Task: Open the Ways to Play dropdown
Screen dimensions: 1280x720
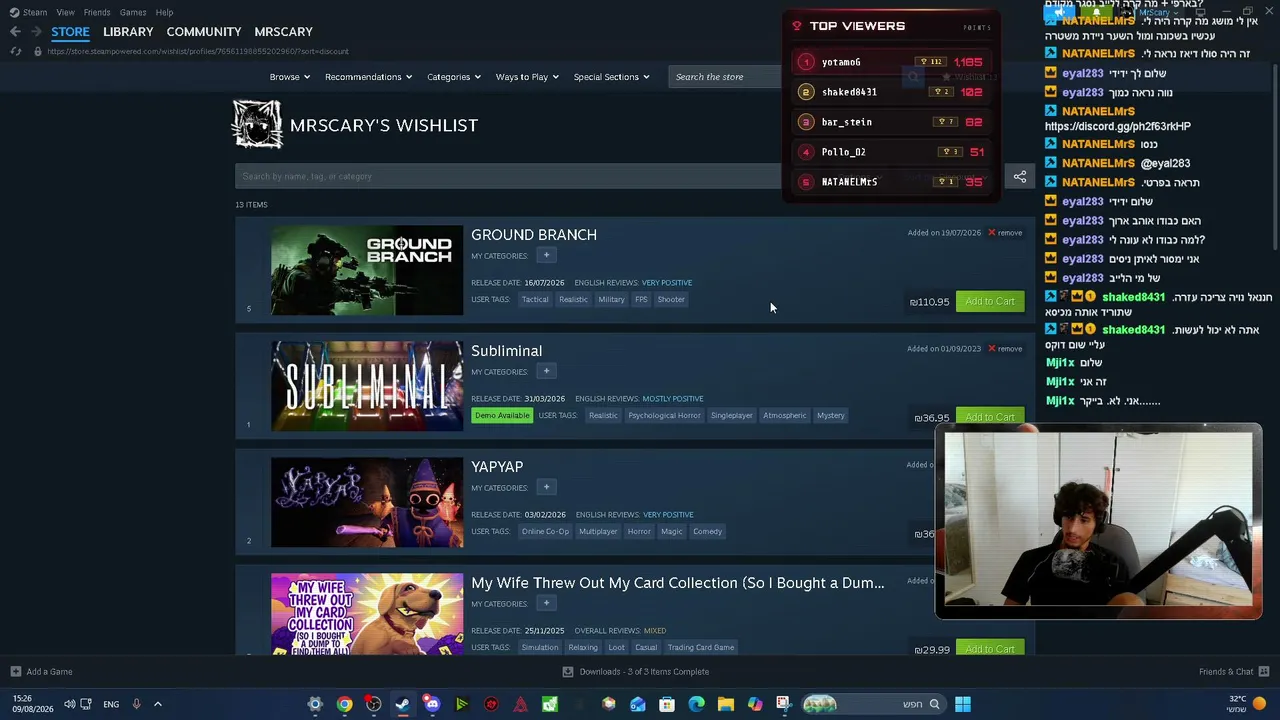Action: [x=527, y=77]
